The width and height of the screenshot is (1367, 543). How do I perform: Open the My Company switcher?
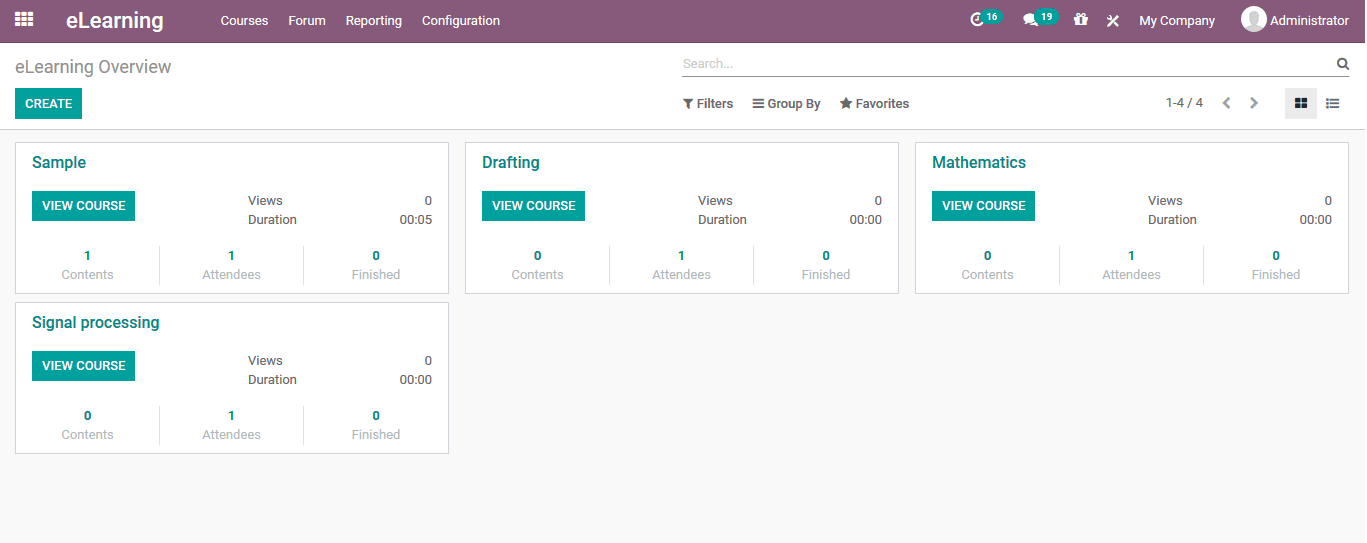(1177, 21)
